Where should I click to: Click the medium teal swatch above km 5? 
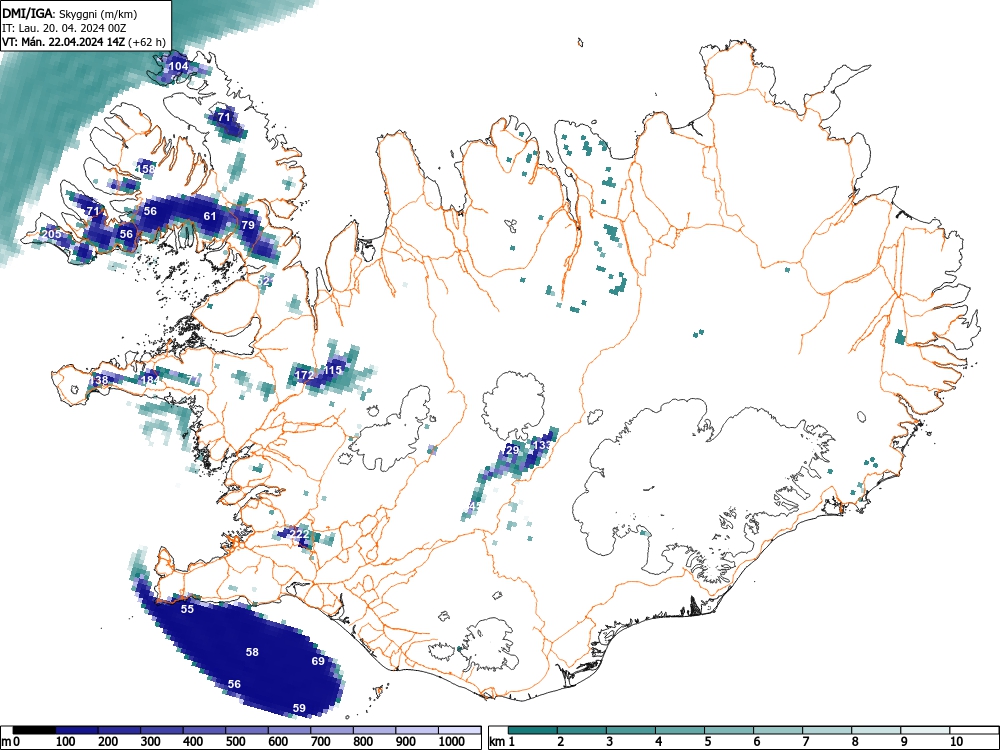tap(728, 730)
